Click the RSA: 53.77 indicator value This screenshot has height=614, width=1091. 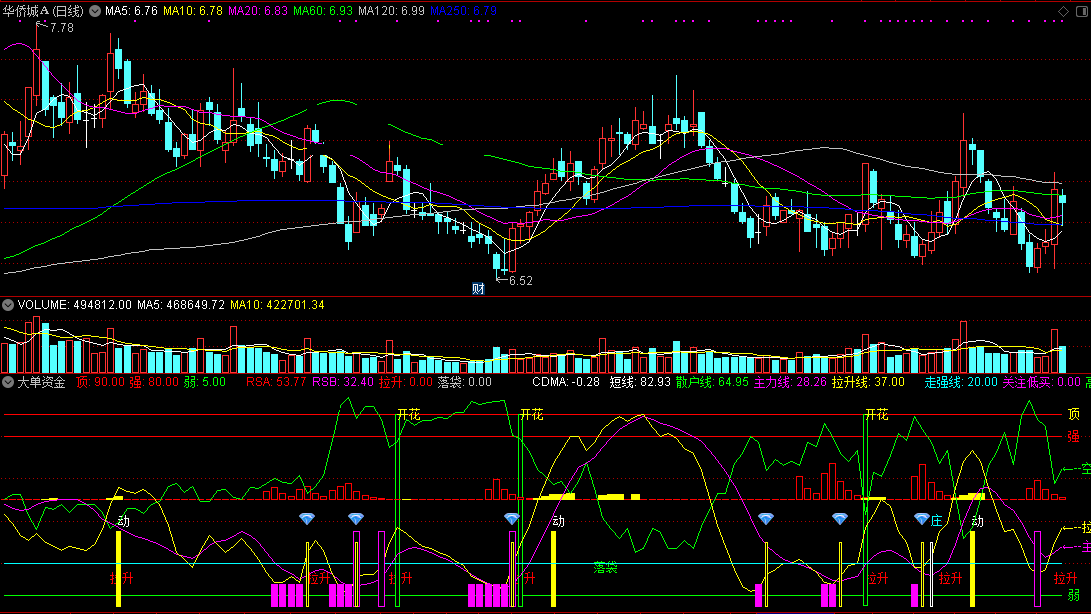[x=276, y=382]
